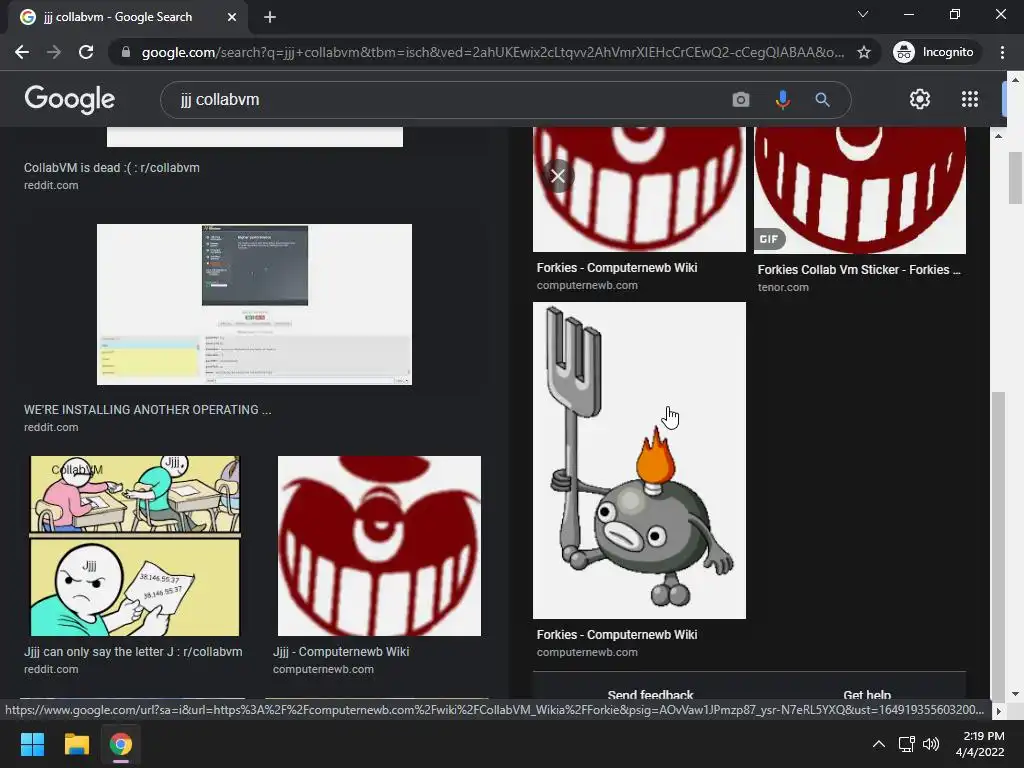The width and height of the screenshot is (1024, 768).
Task: Open the red grin face Jjjj thumbnail
Action: 379,546
